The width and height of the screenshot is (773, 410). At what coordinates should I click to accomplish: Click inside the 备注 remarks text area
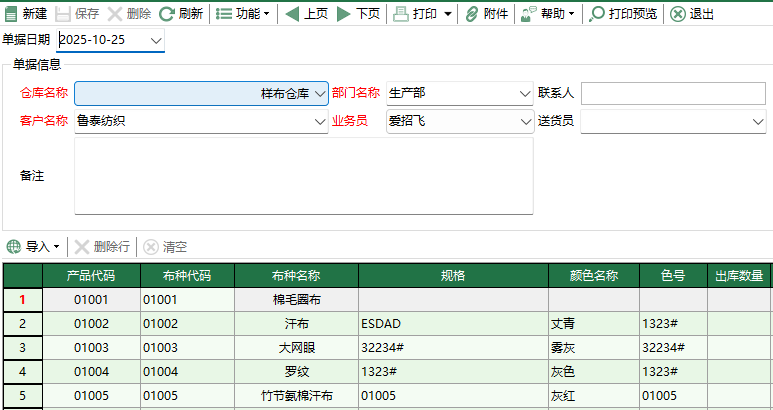pos(304,176)
